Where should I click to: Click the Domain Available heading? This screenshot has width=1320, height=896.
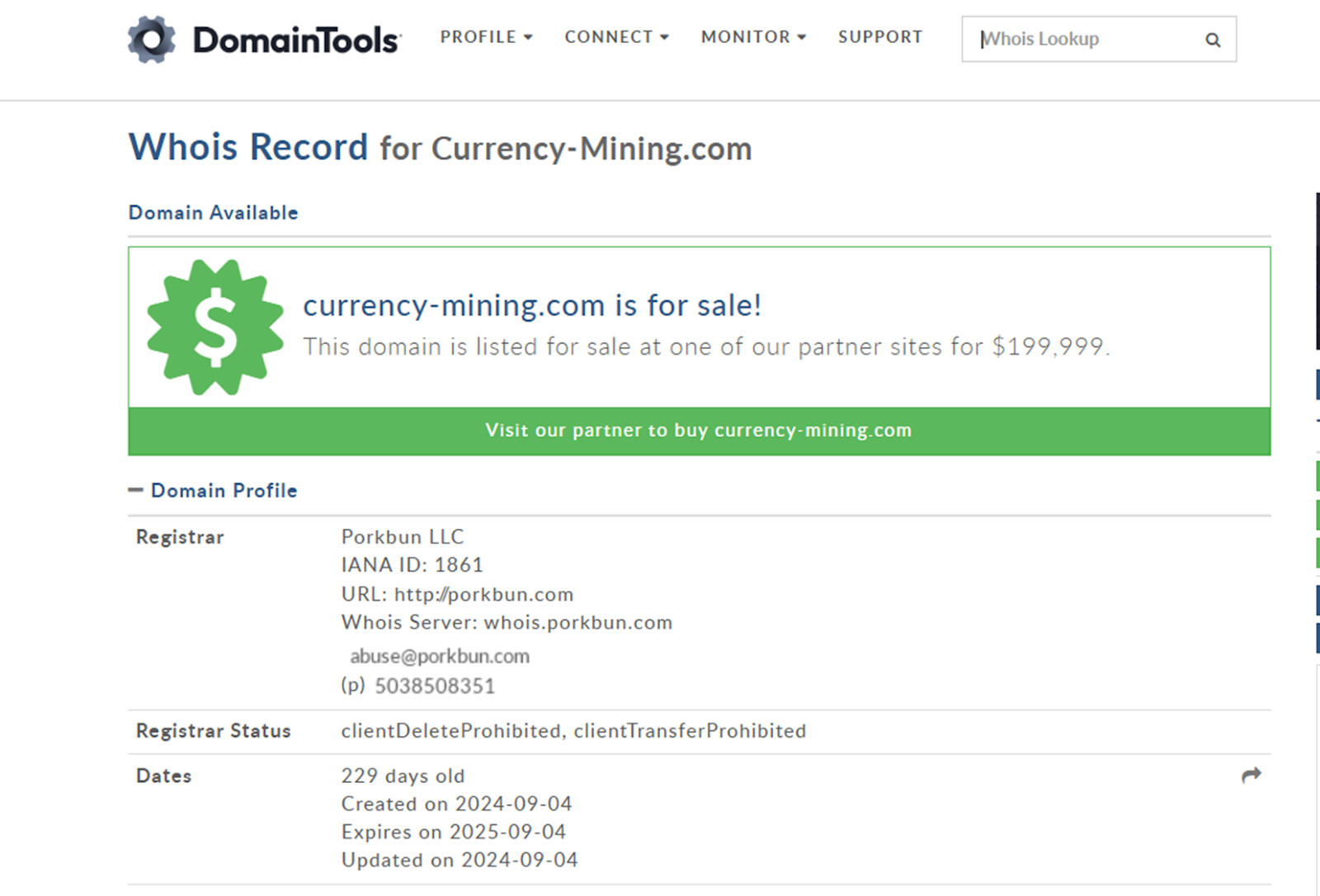213,213
